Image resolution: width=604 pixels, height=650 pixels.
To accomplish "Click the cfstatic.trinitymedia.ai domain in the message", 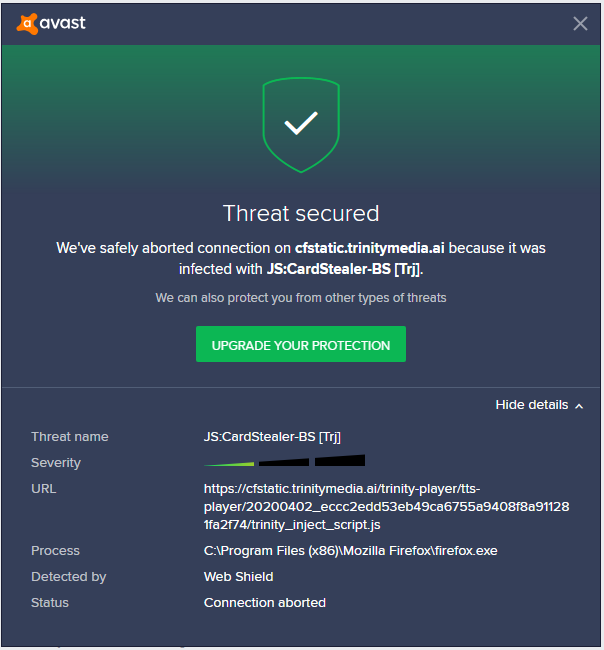I will pos(369,248).
